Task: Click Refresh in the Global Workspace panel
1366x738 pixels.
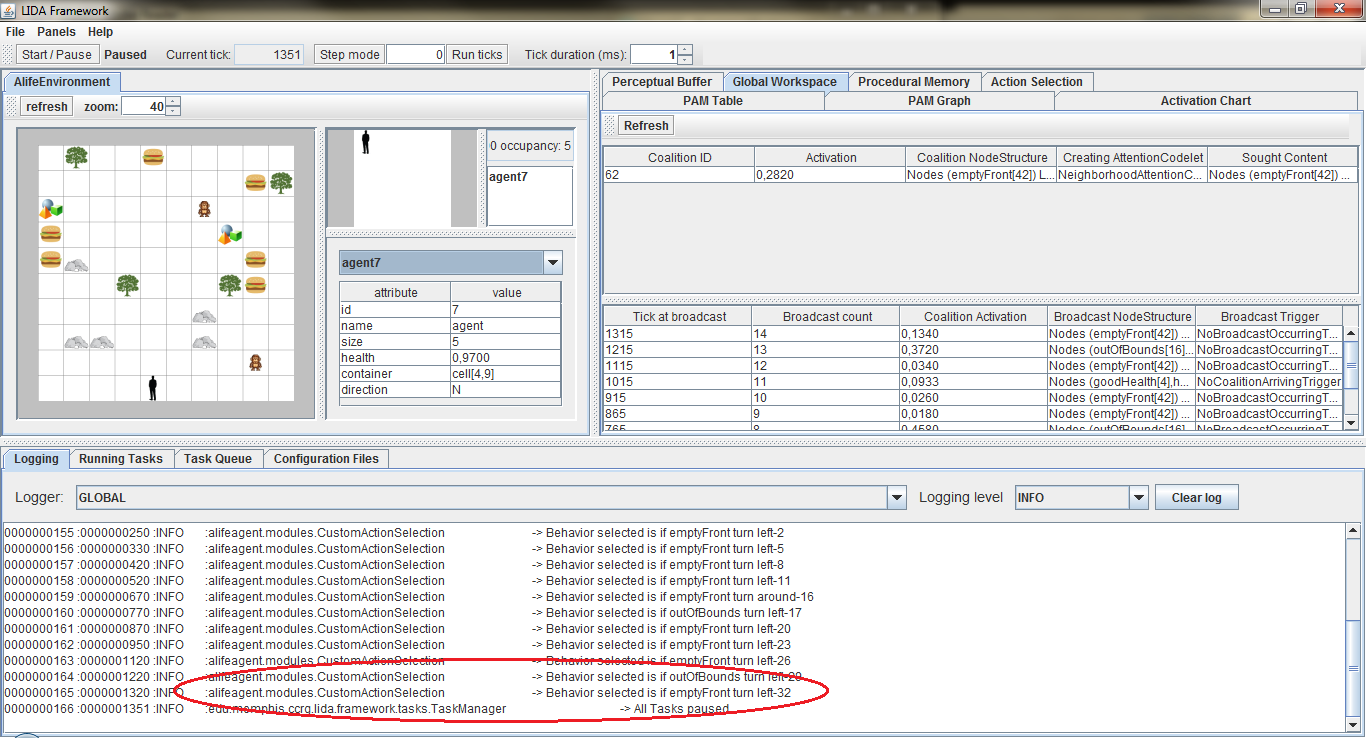Action: pyautogui.click(x=645, y=125)
